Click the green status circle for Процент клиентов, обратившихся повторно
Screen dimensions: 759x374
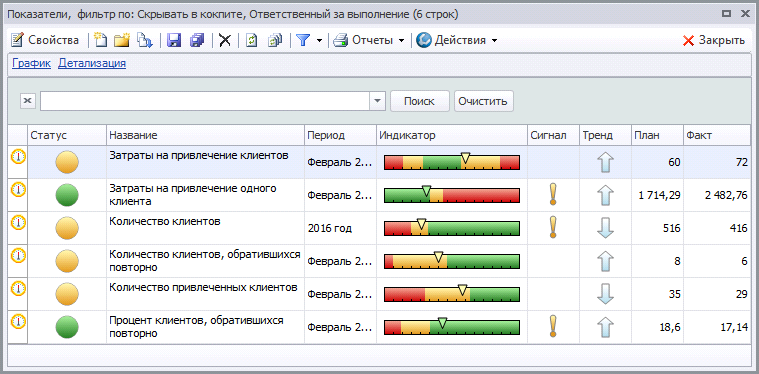(67, 327)
